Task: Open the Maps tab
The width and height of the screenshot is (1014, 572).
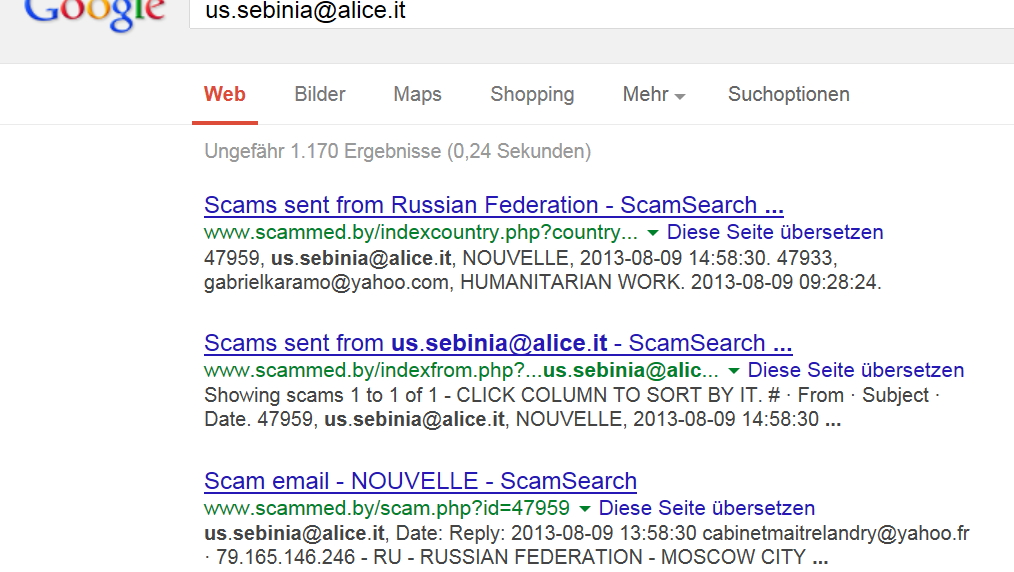Action: click(x=417, y=94)
